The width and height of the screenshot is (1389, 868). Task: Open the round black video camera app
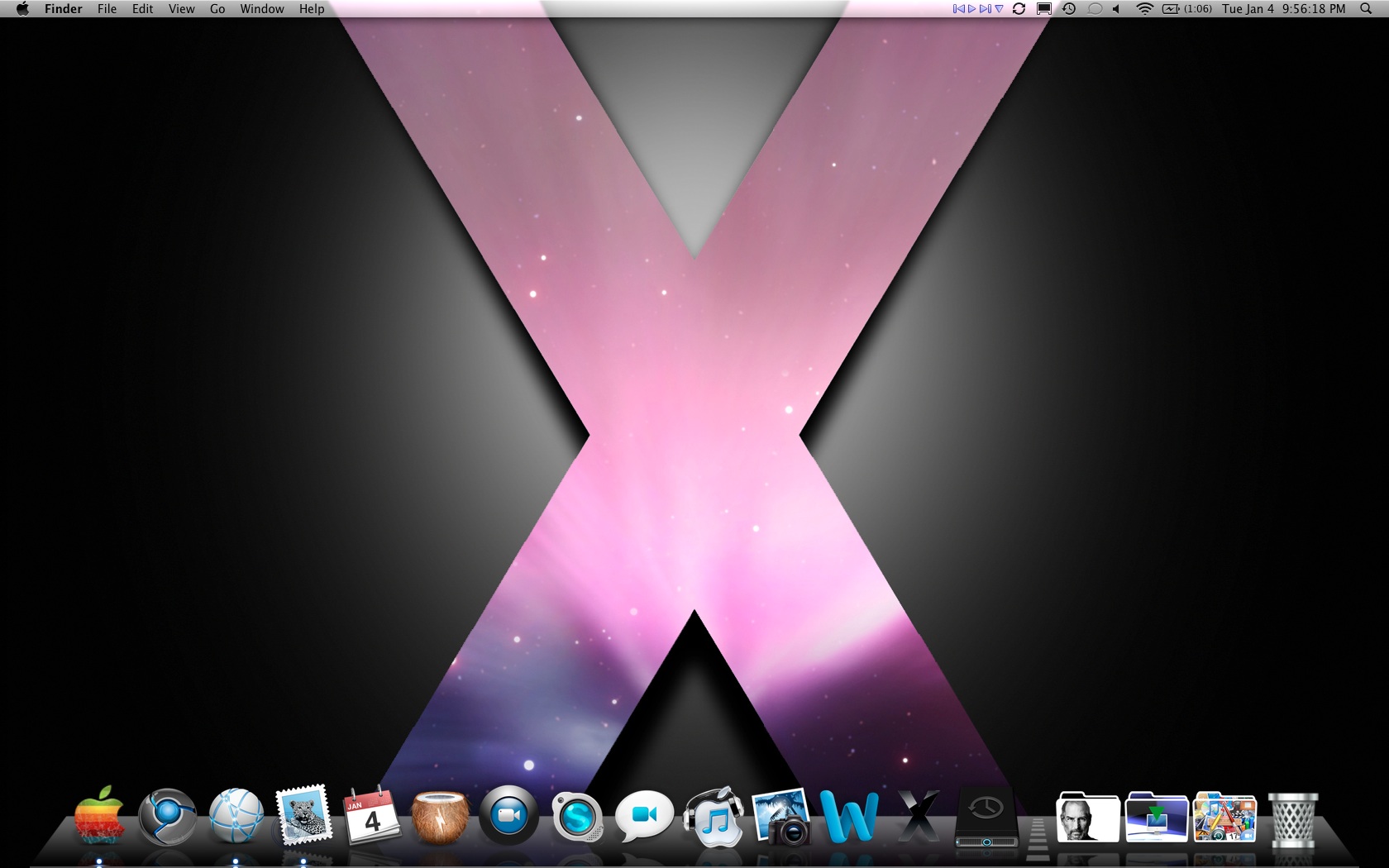[x=508, y=816]
